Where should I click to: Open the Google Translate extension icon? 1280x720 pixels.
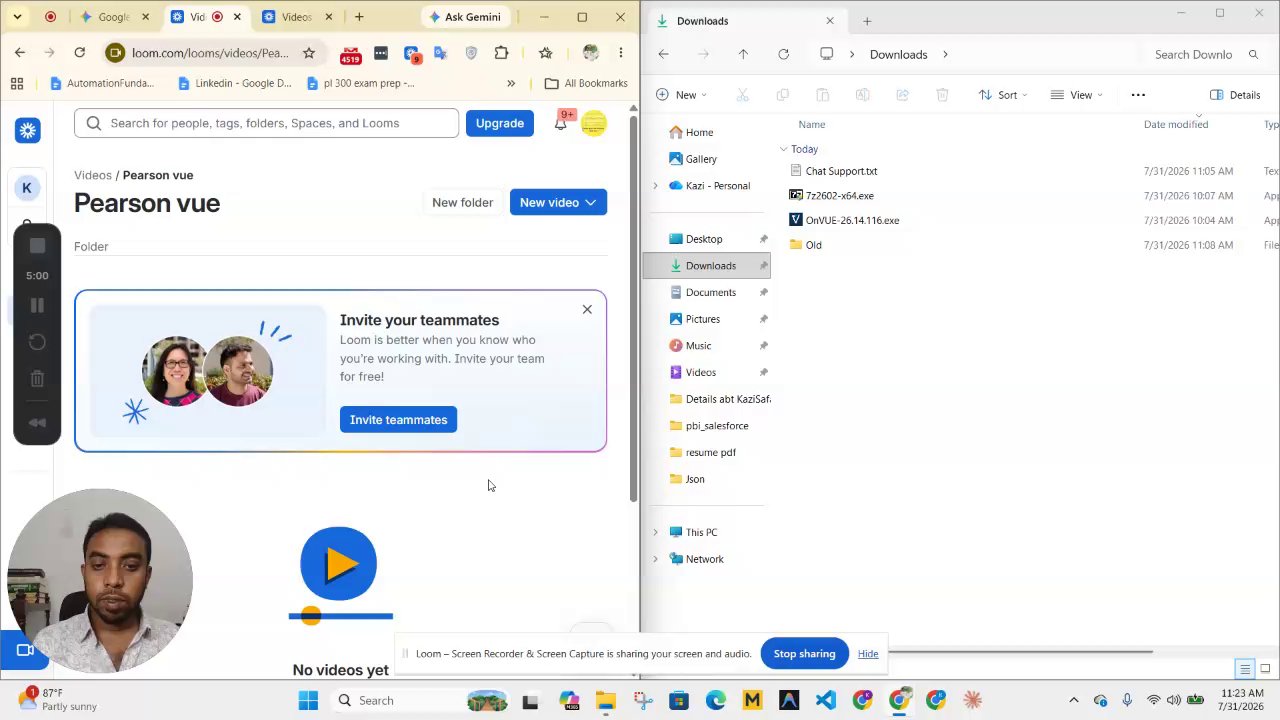tap(442, 53)
